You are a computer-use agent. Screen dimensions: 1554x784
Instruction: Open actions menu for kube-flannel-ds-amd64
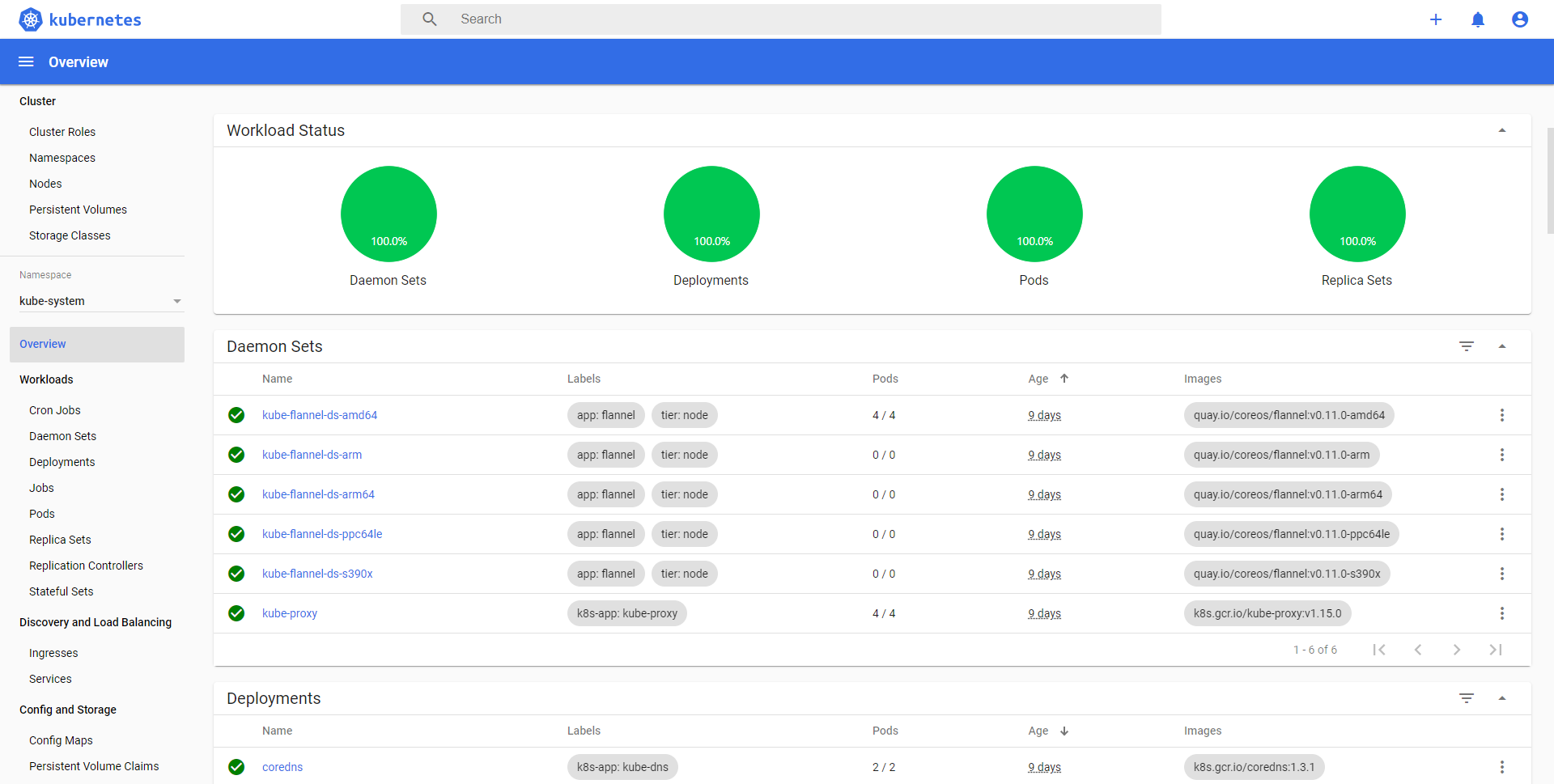(x=1502, y=415)
